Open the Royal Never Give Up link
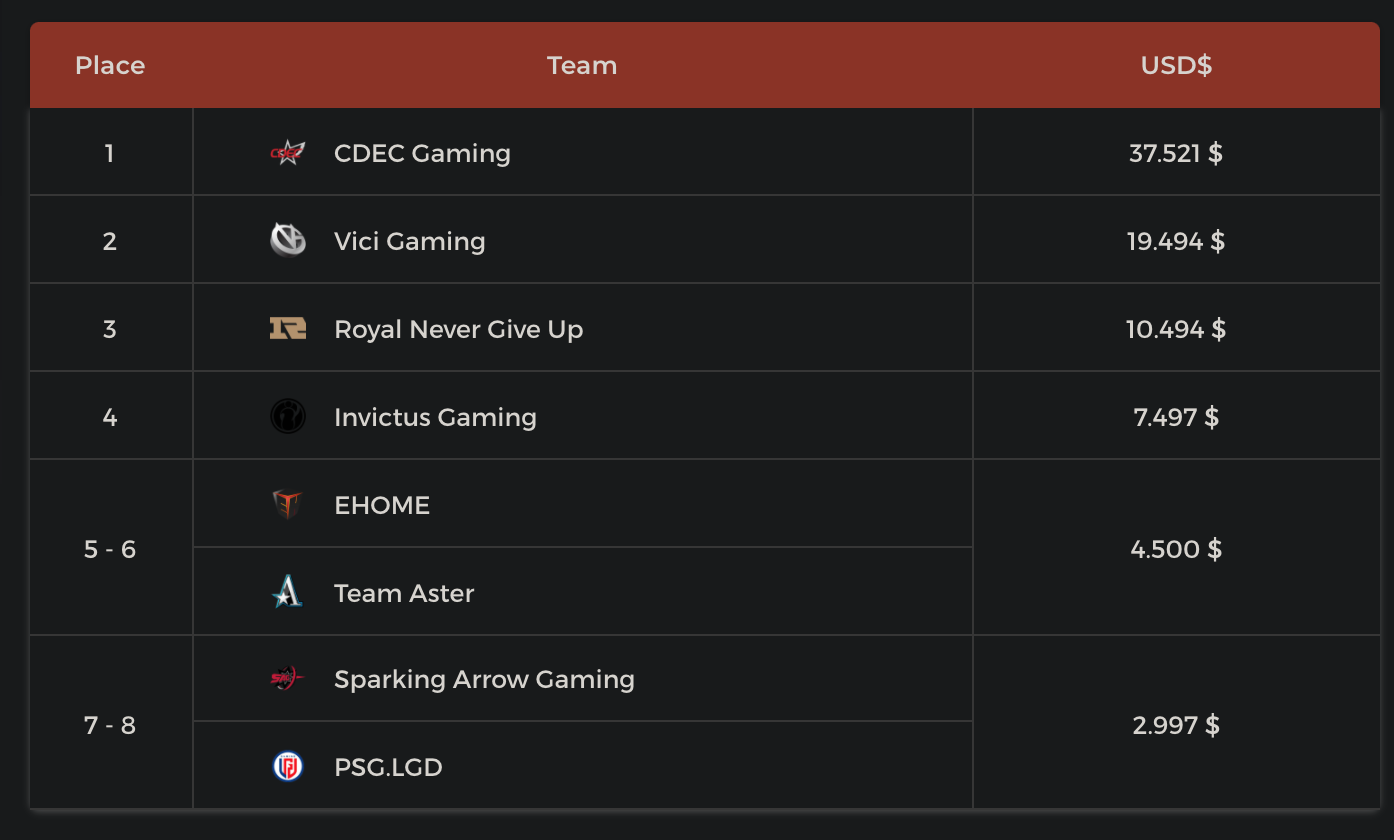Viewport: 1394px width, 840px height. tap(458, 329)
